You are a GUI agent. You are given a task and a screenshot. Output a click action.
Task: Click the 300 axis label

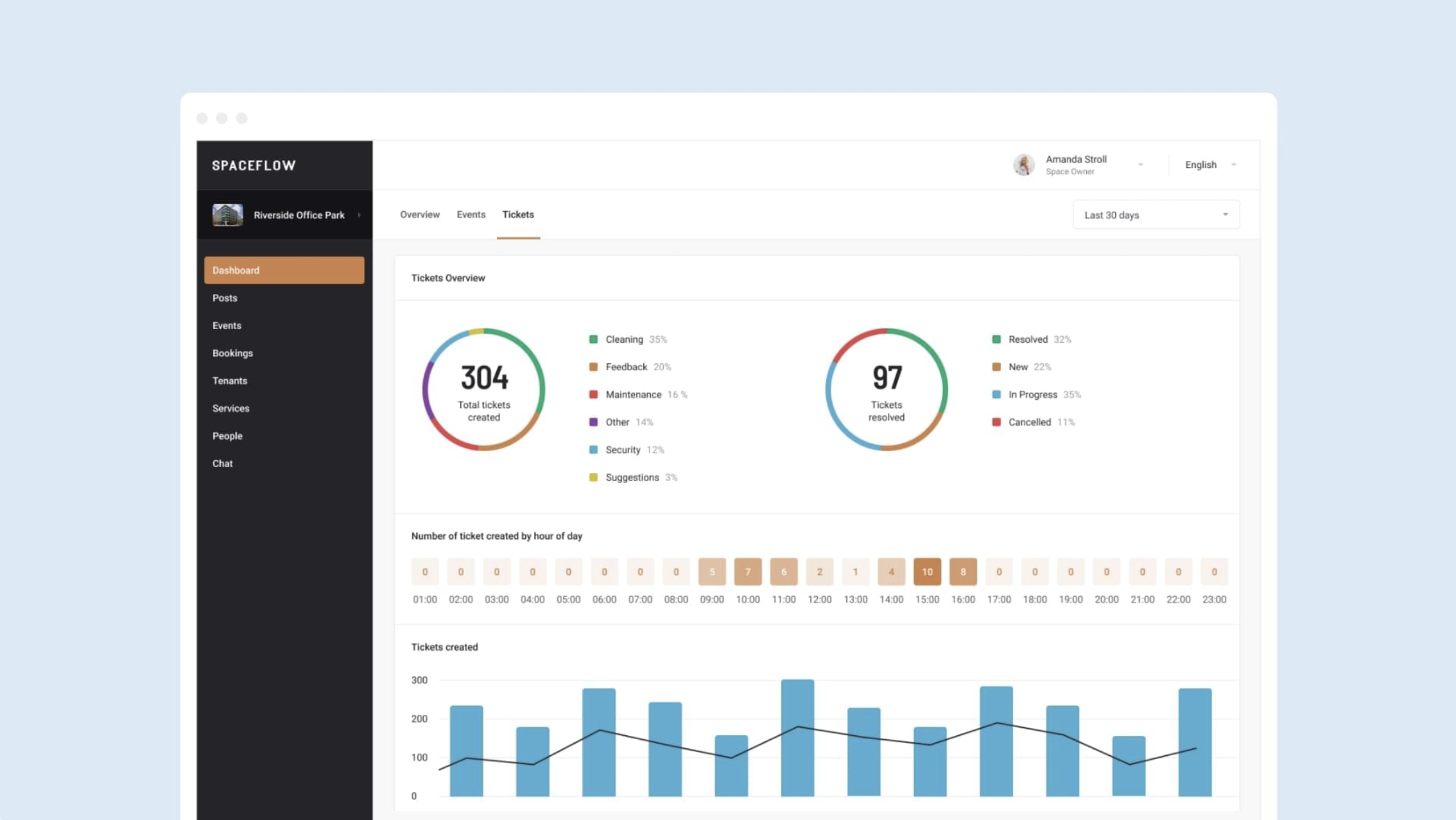[419, 680]
